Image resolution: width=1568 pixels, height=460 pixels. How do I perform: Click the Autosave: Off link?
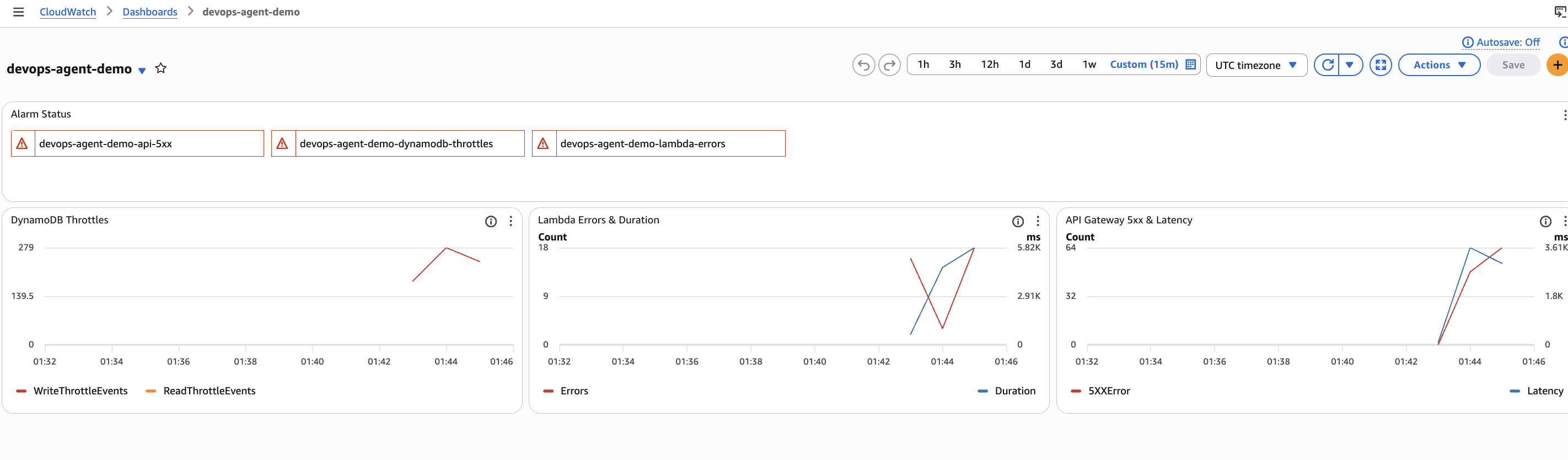point(1507,42)
